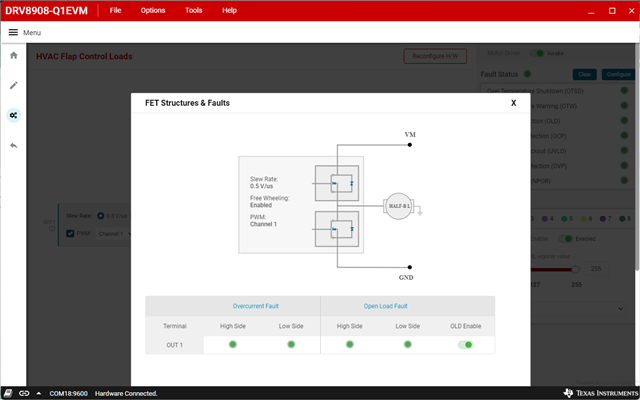The width and height of the screenshot is (640, 400).
Task: Open the Tools menu
Action: (194, 11)
